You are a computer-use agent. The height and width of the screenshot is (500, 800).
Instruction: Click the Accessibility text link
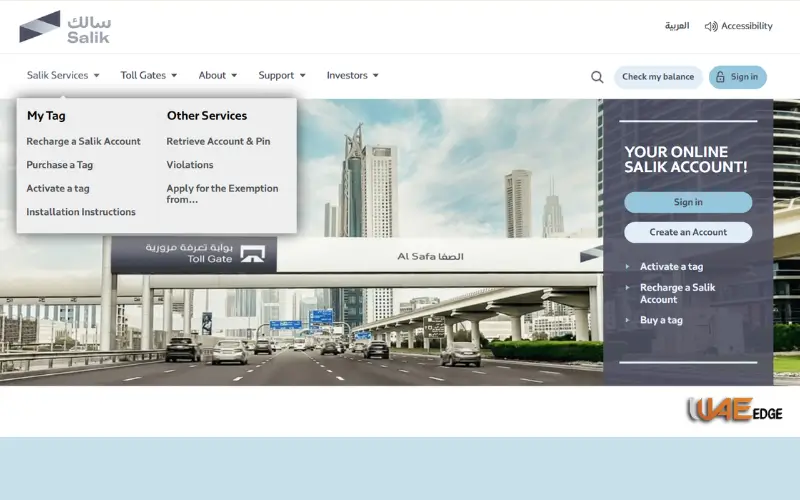tap(747, 26)
